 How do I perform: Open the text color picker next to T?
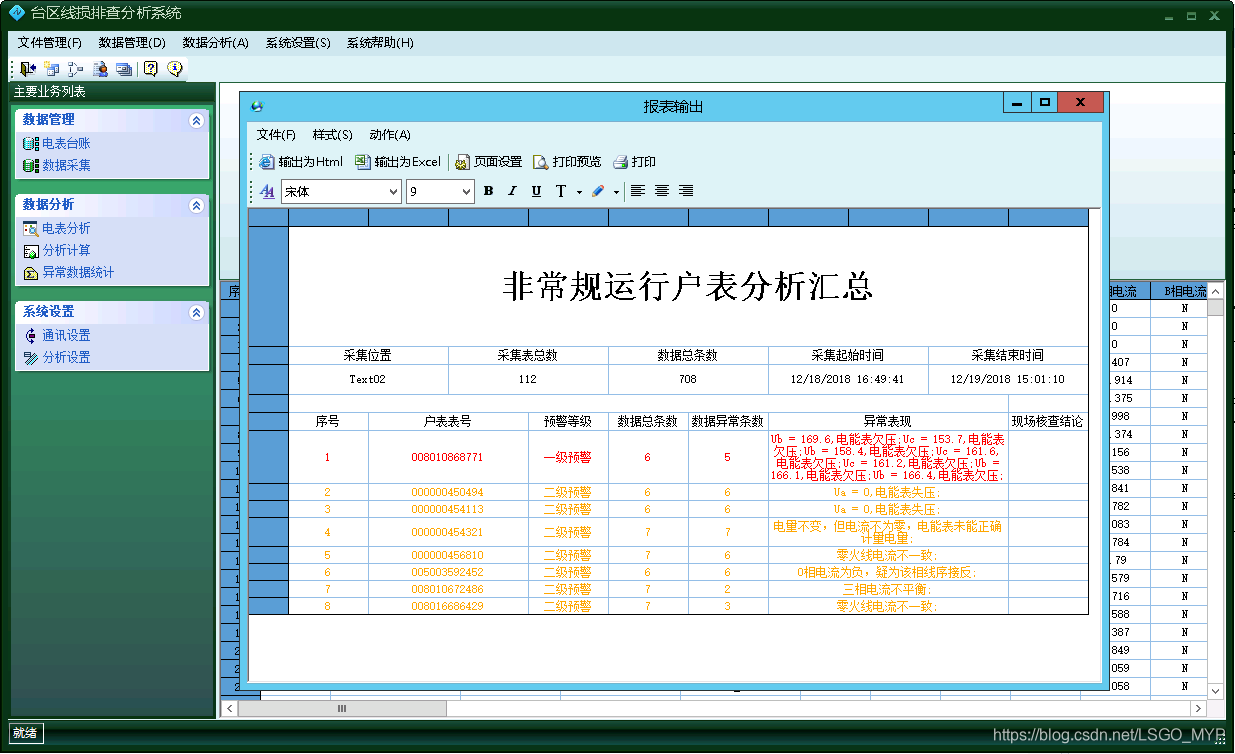click(597, 191)
